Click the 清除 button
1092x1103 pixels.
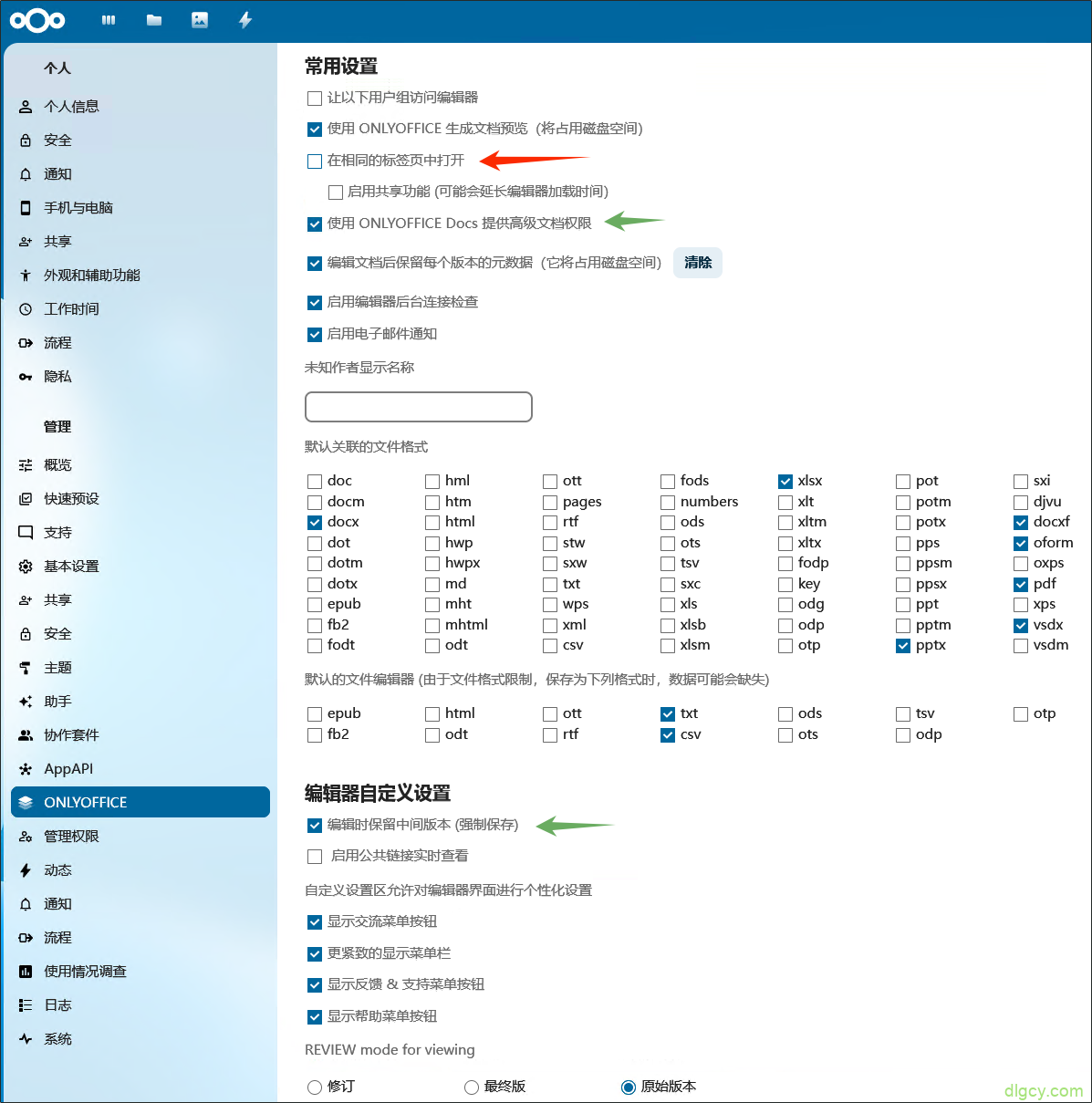coord(698,263)
